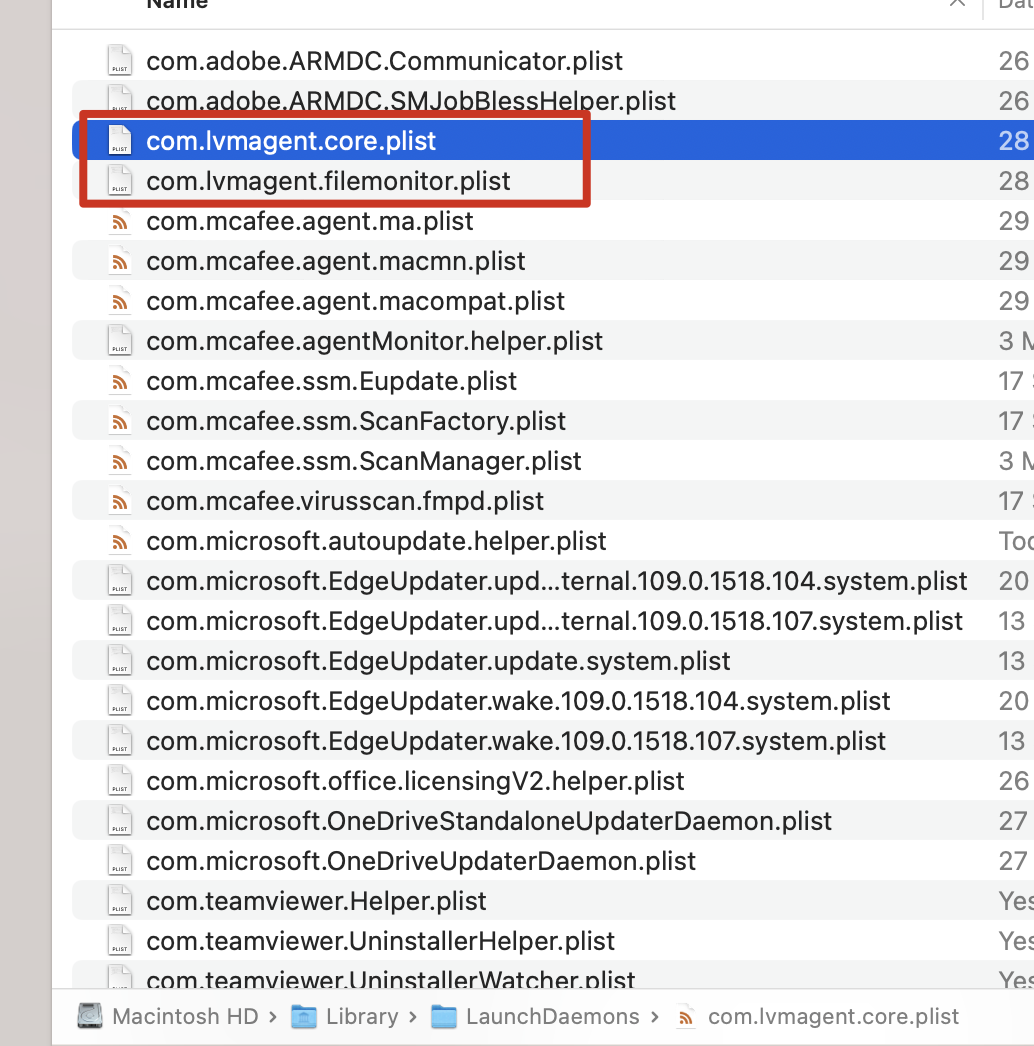Screen dimensions: 1034x1046
Task: Select com.teamviewer.UninstallerHelper.plist file
Action: click(x=380, y=942)
